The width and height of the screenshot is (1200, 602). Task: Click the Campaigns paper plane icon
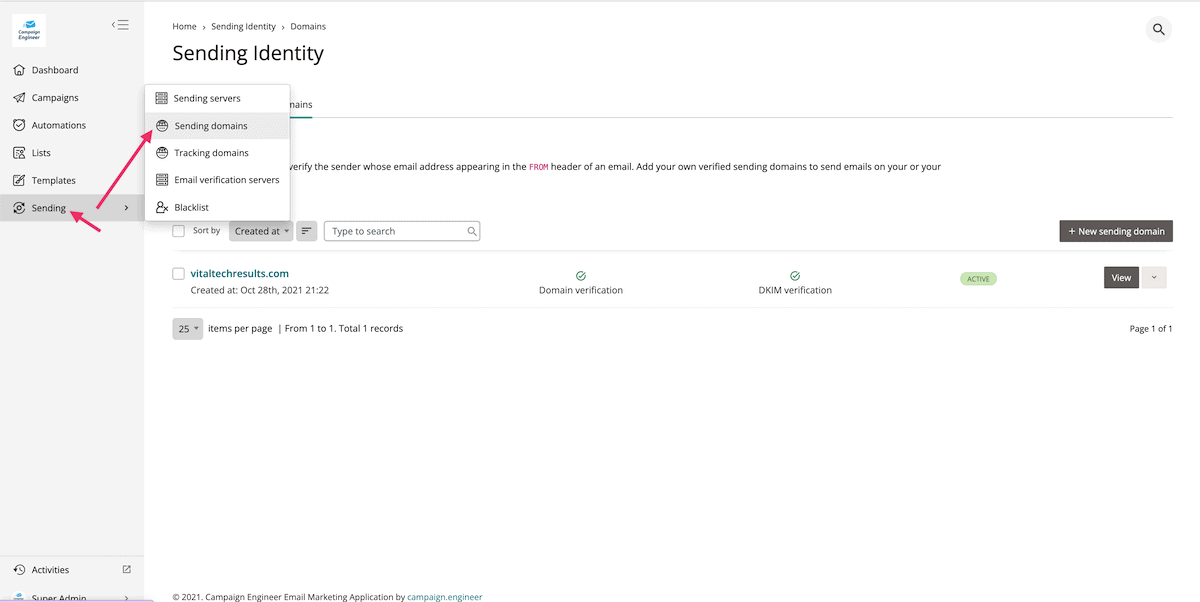click(x=19, y=98)
